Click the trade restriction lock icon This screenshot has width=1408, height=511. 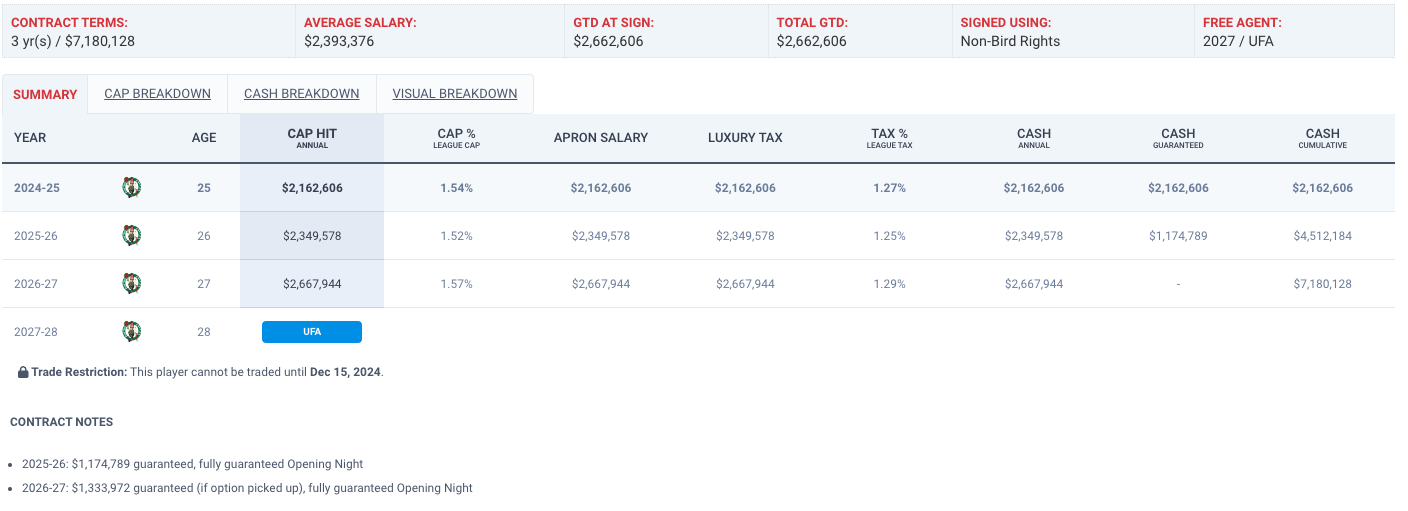(x=23, y=372)
